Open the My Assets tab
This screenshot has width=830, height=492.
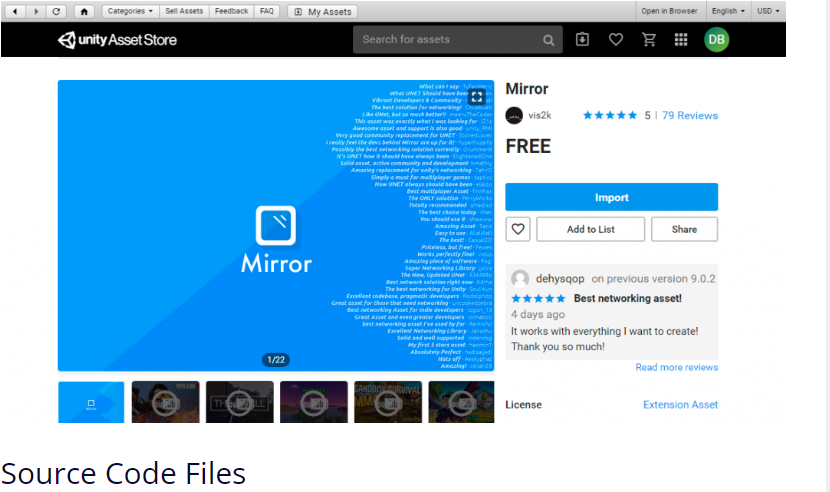322,11
